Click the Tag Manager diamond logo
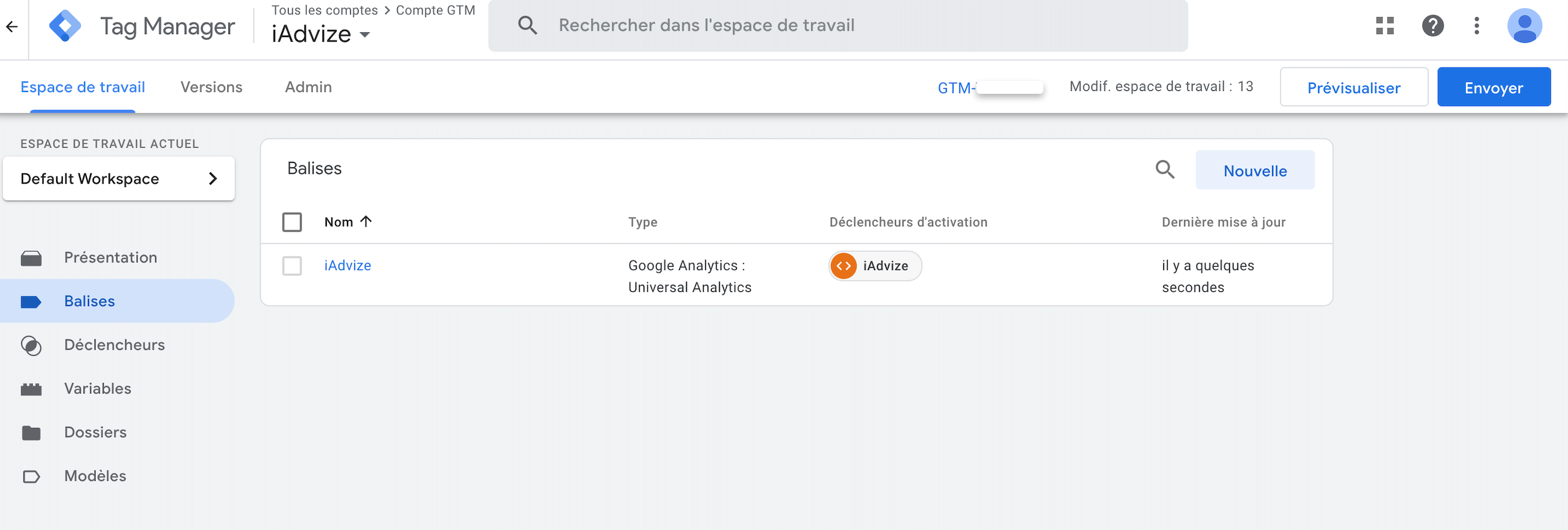The width and height of the screenshot is (1568, 530). 65,26
